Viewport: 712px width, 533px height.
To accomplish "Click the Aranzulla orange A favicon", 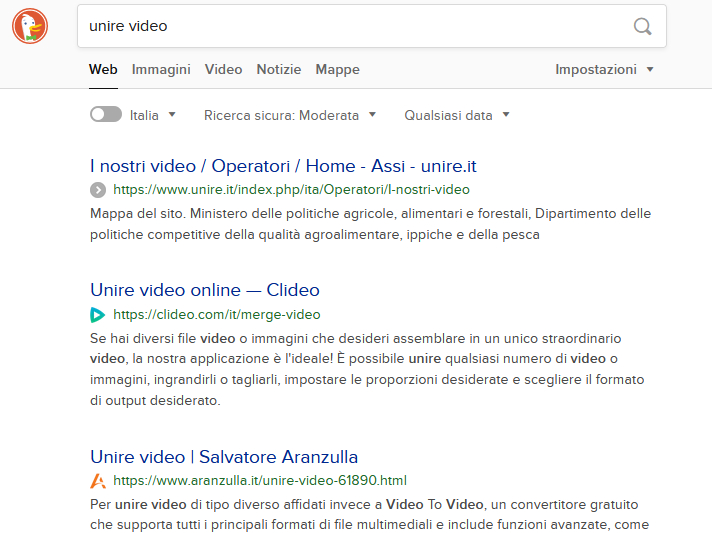I will 98,481.
